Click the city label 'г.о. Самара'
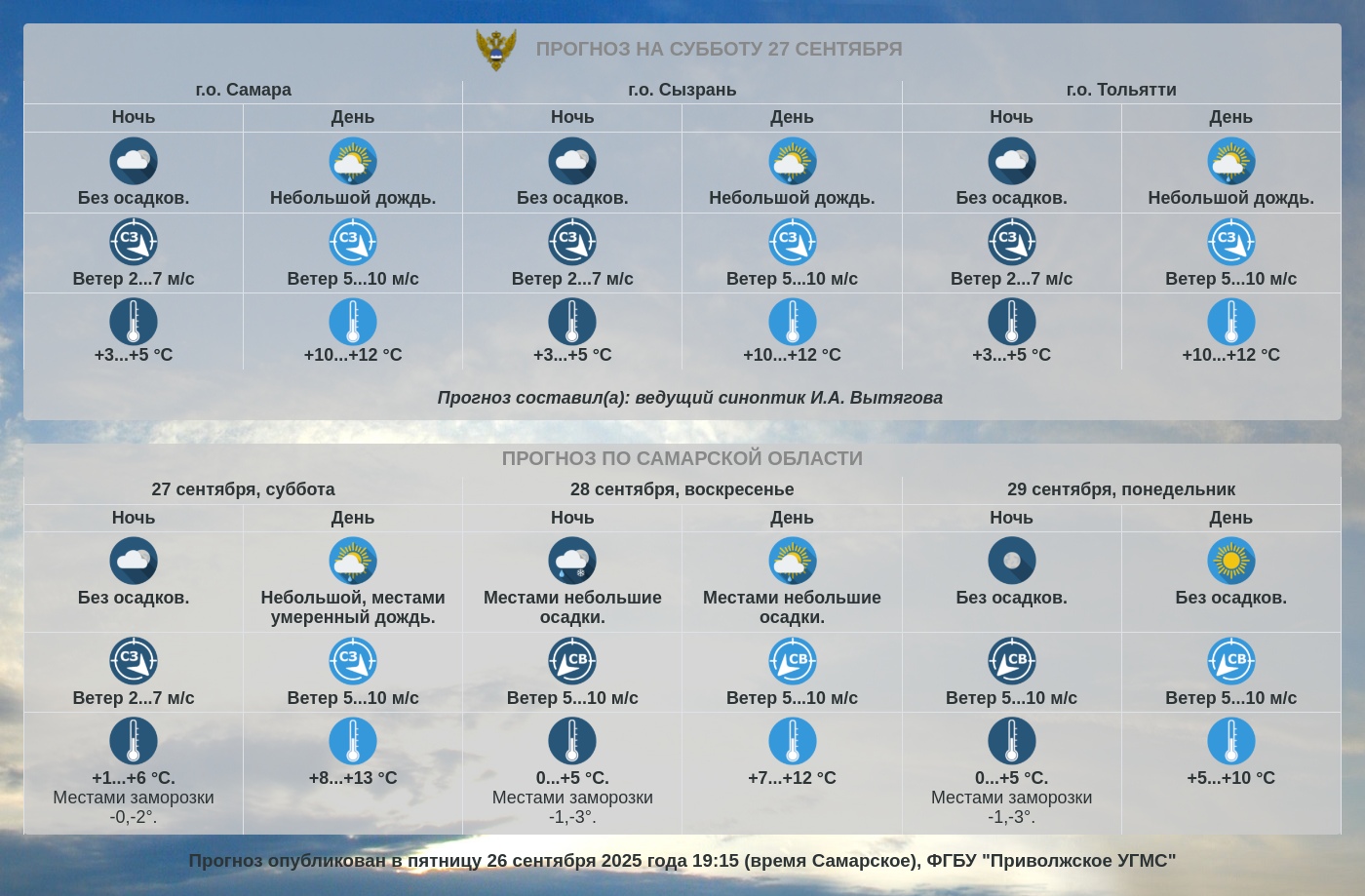This screenshot has width=1365, height=896. pos(244,90)
